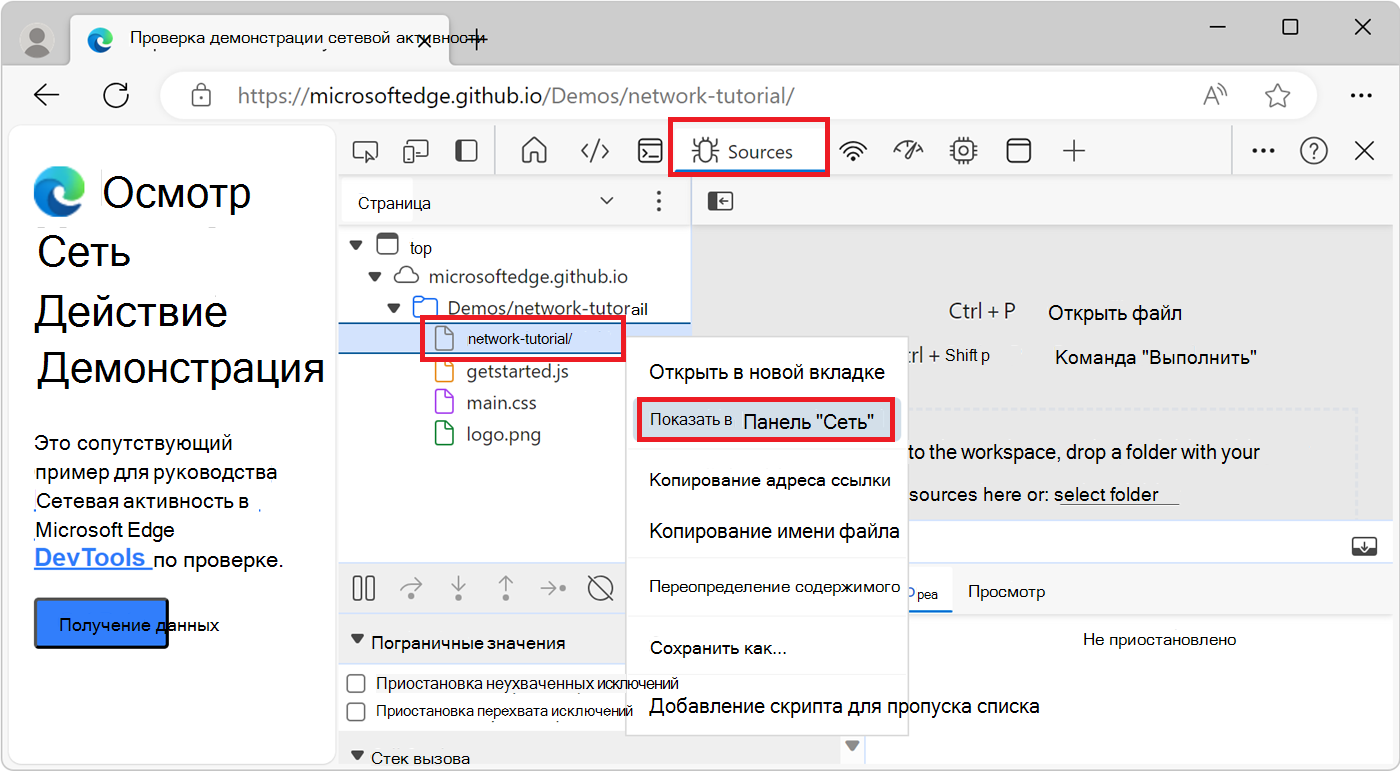Pause script execution with pause icon
The width and height of the screenshot is (1400, 771).
pyautogui.click(x=363, y=588)
